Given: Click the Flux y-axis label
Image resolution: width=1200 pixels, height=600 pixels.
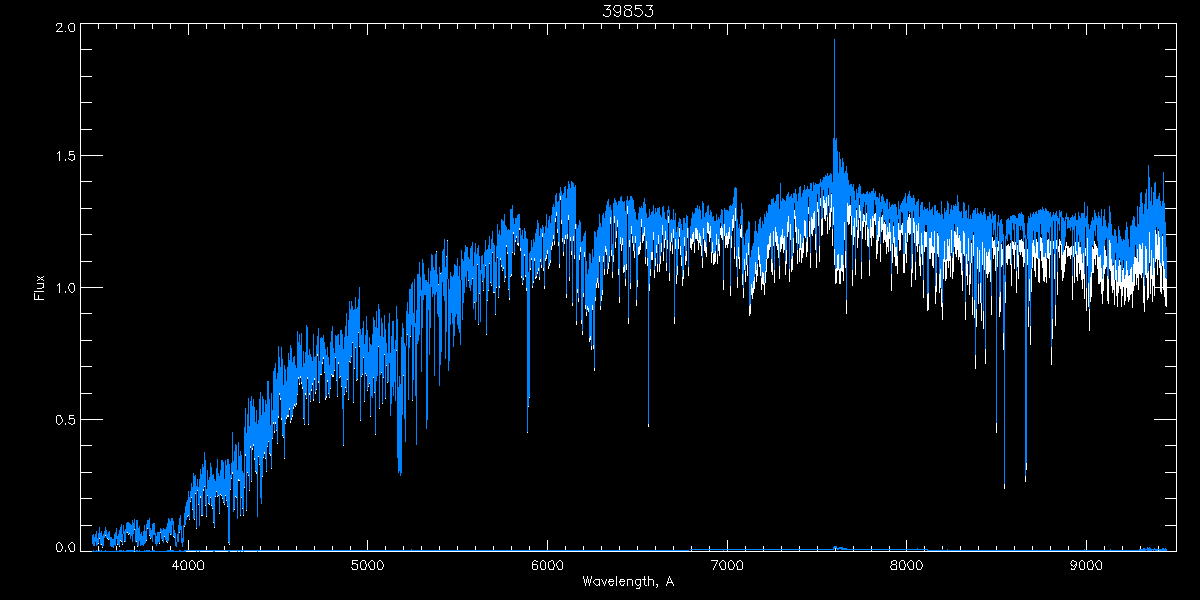Looking at the screenshot, I should 40,288.
